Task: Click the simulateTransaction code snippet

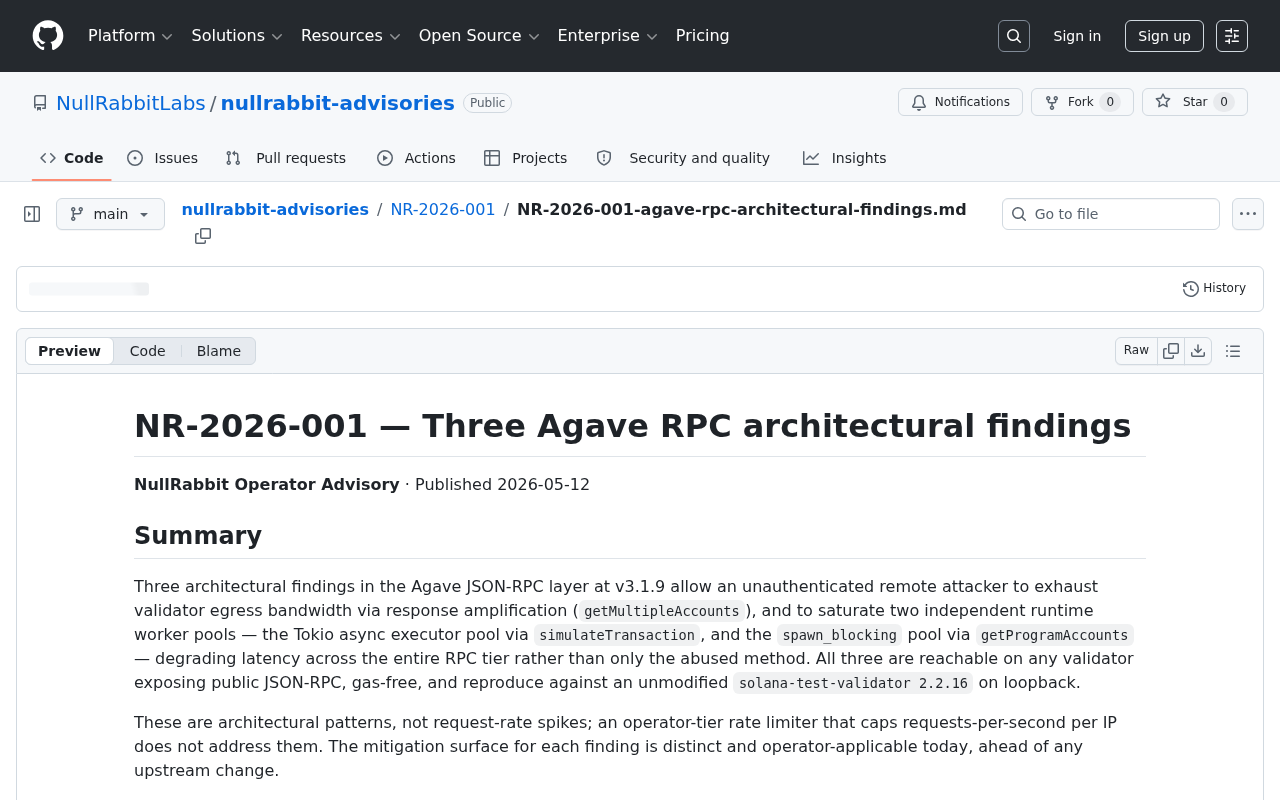Action: coord(617,635)
